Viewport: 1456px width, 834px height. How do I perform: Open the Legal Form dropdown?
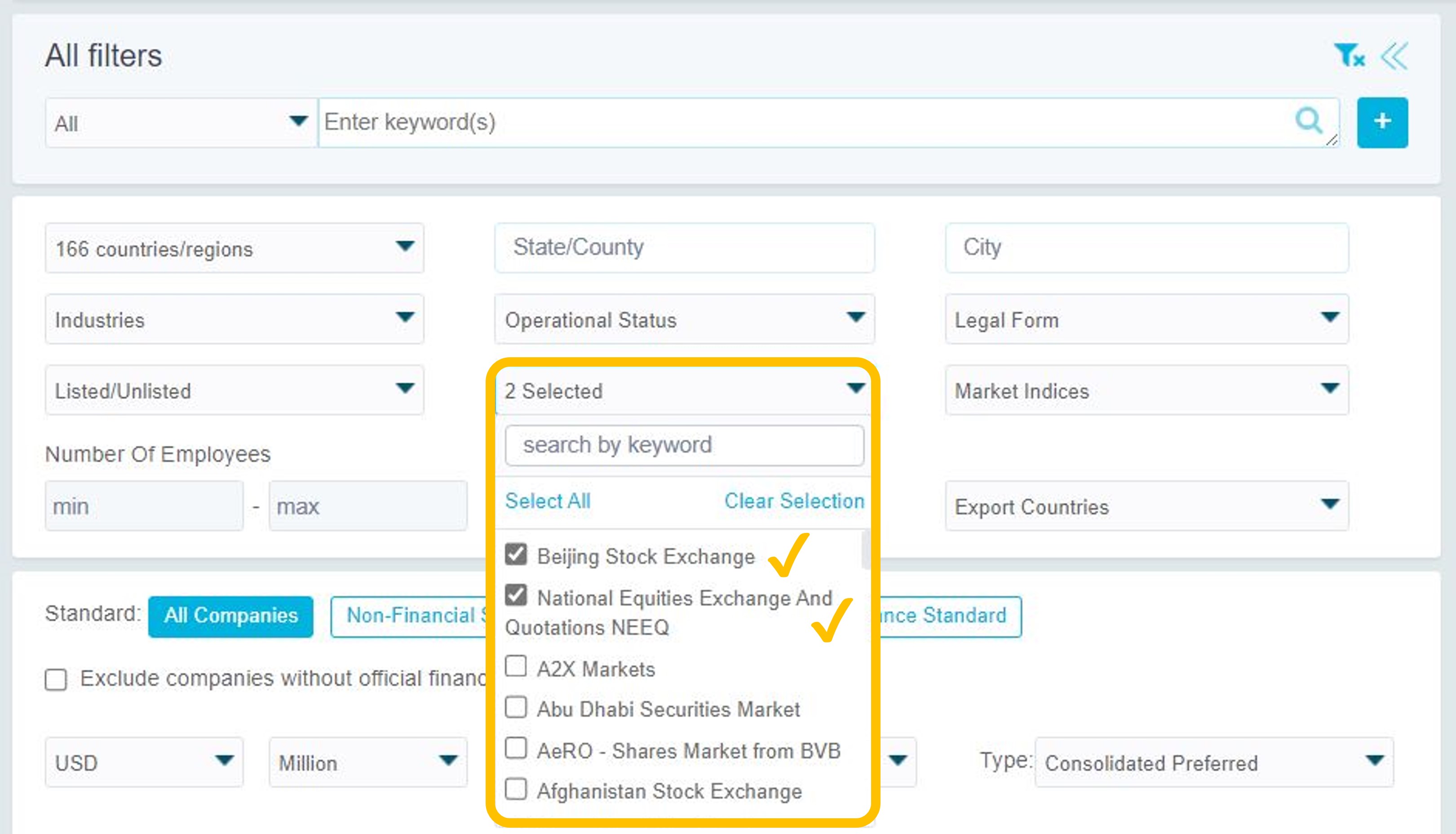1146,319
